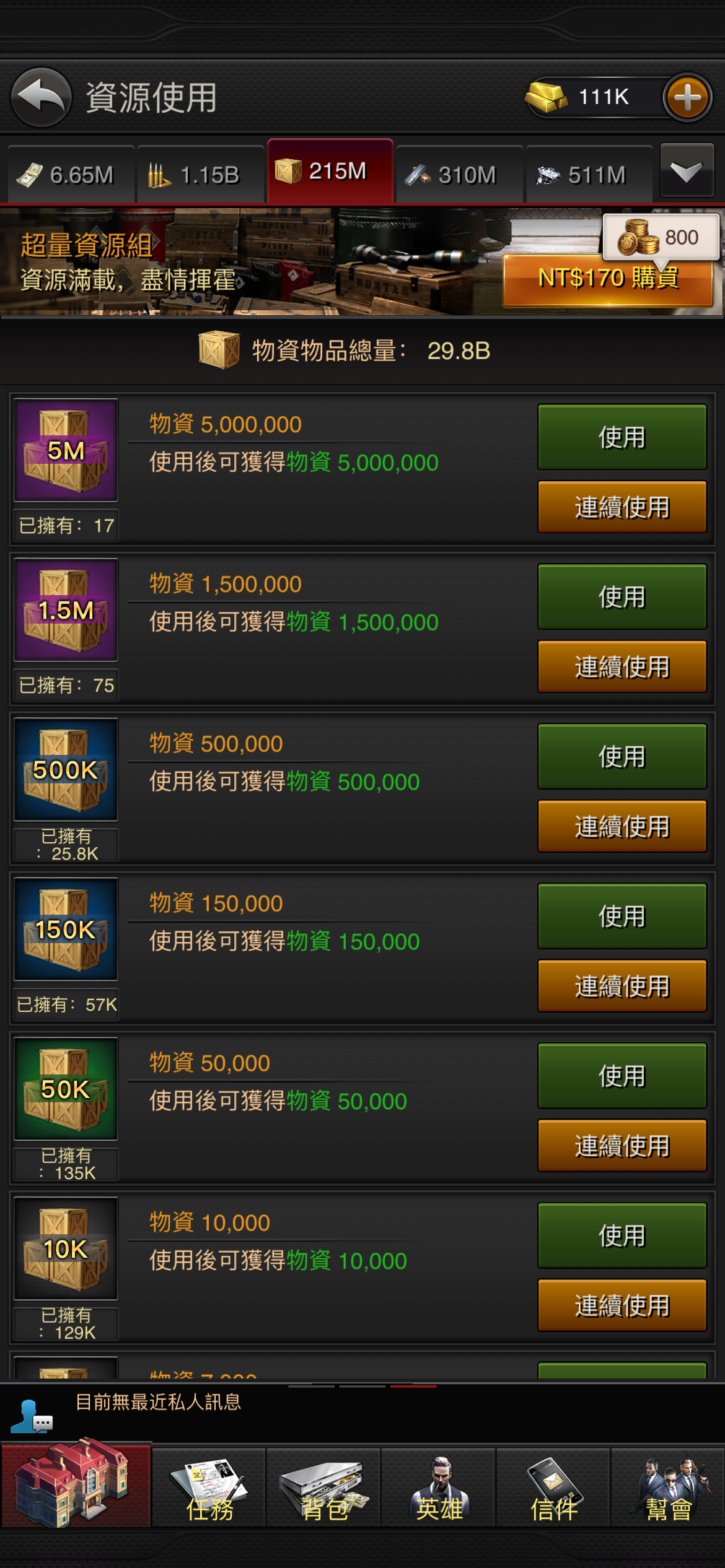Open the 背包 backpack icon
This screenshot has width=725, height=1568.
click(x=323, y=1487)
